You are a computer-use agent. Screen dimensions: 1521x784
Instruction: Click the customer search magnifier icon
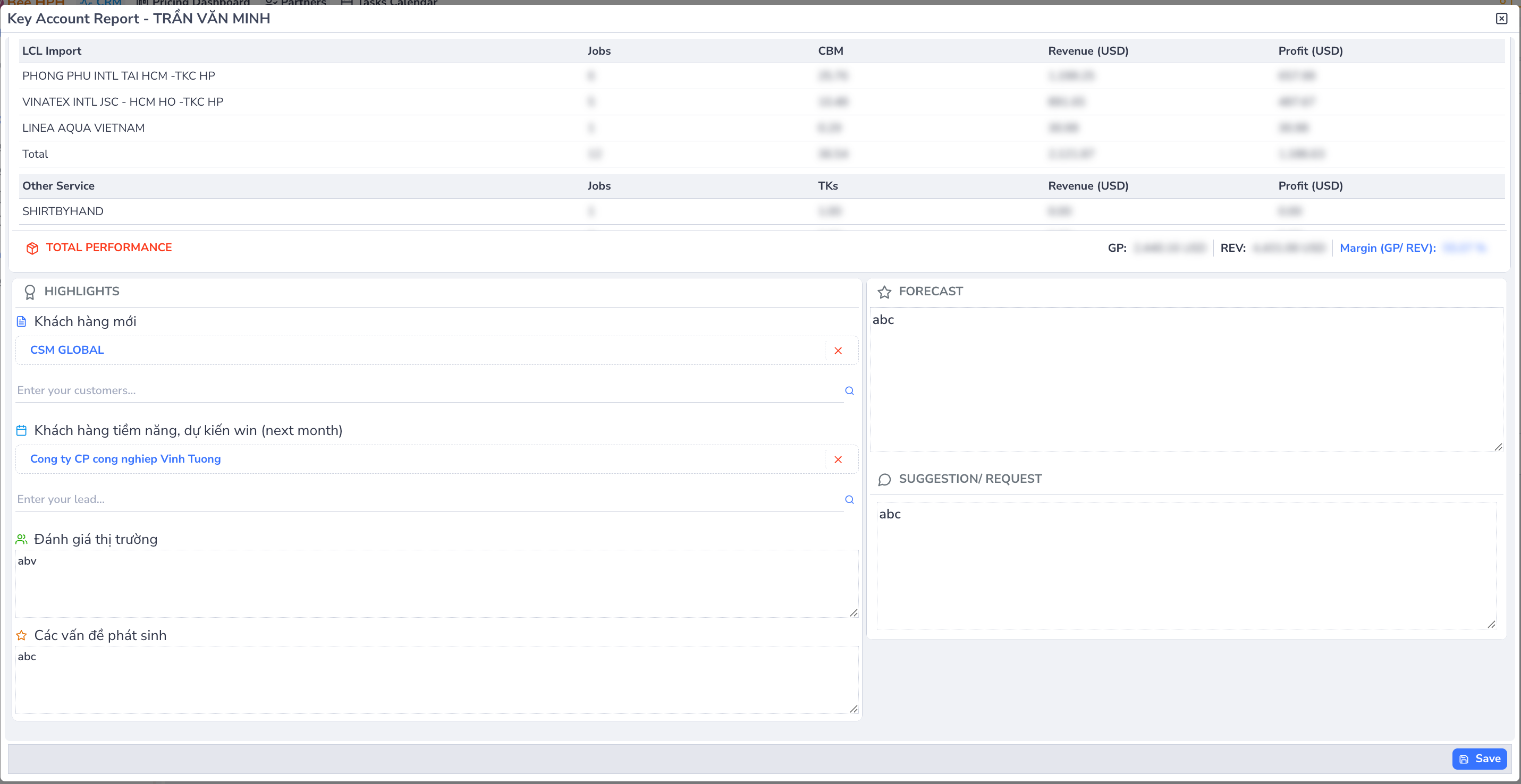point(849,390)
